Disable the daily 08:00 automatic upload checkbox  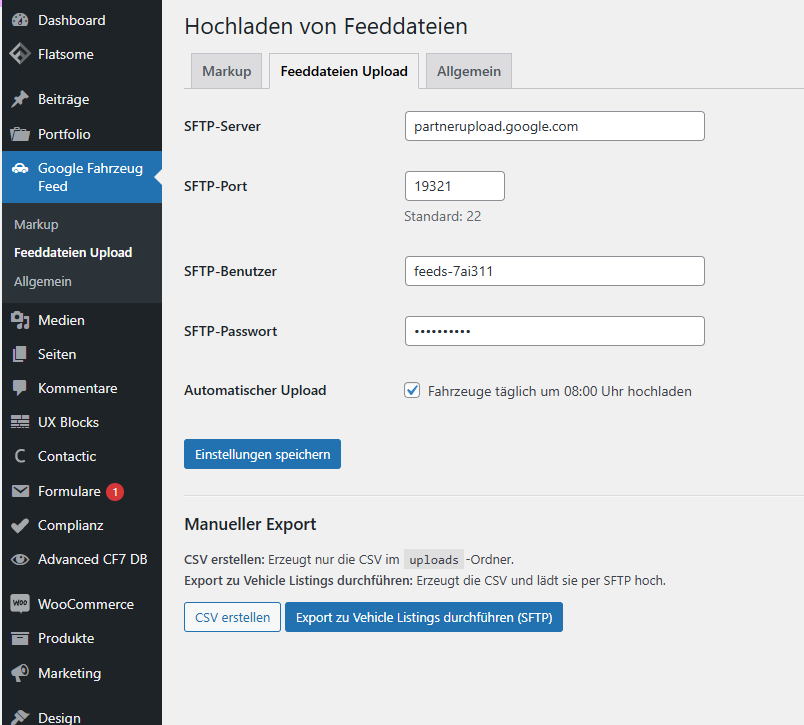click(412, 391)
